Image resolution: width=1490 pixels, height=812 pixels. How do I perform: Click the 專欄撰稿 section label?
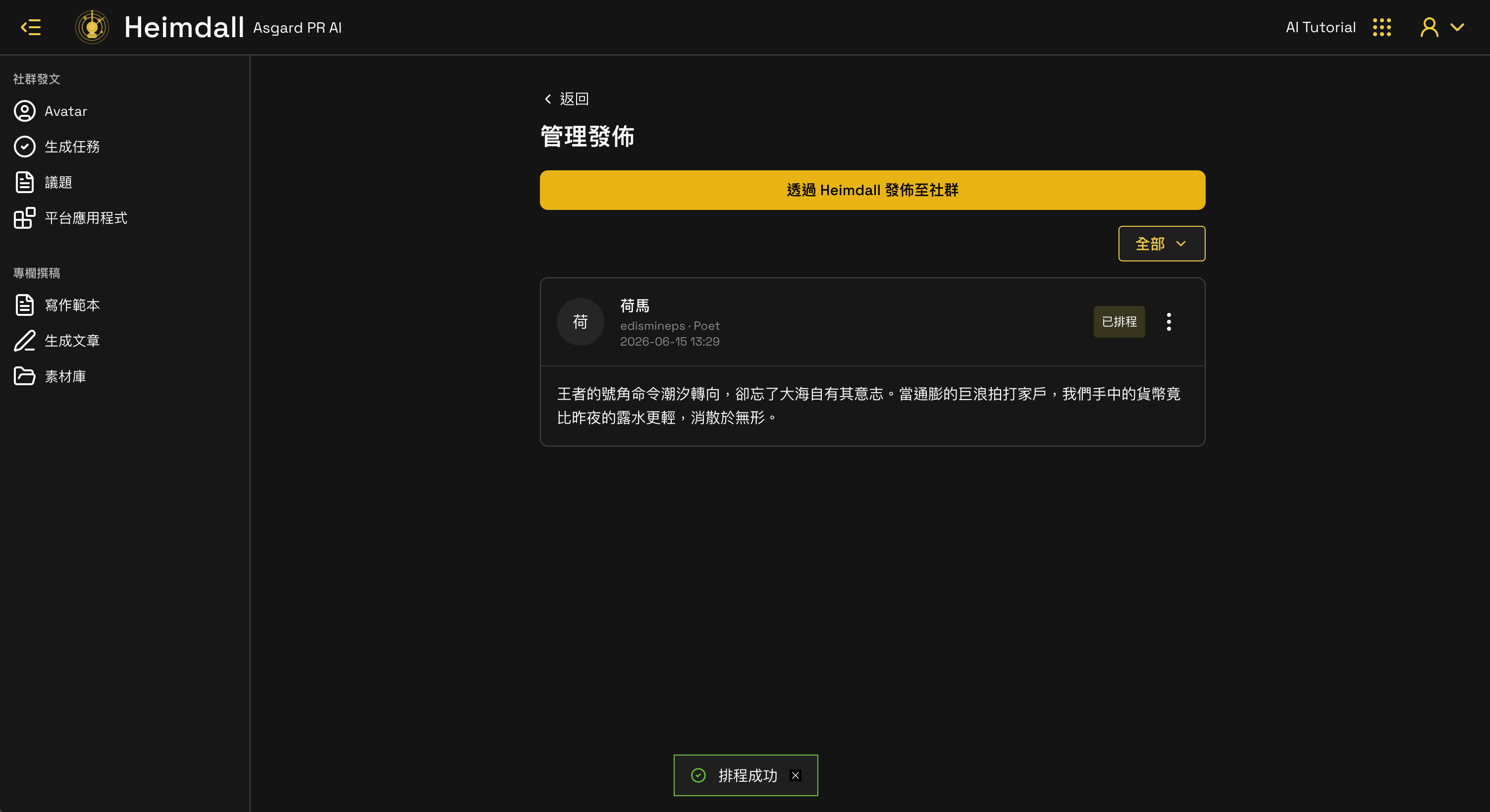(37, 272)
